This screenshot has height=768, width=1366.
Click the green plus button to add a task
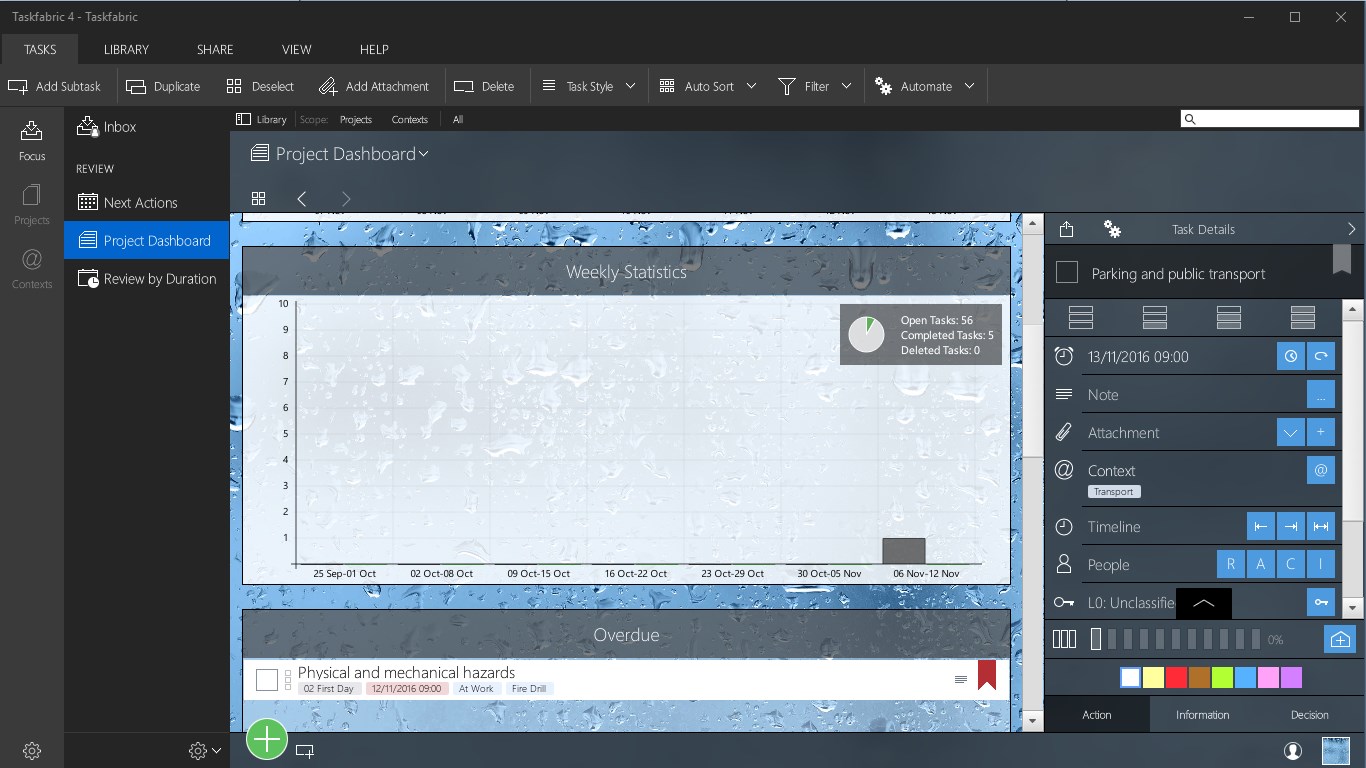click(x=266, y=739)
